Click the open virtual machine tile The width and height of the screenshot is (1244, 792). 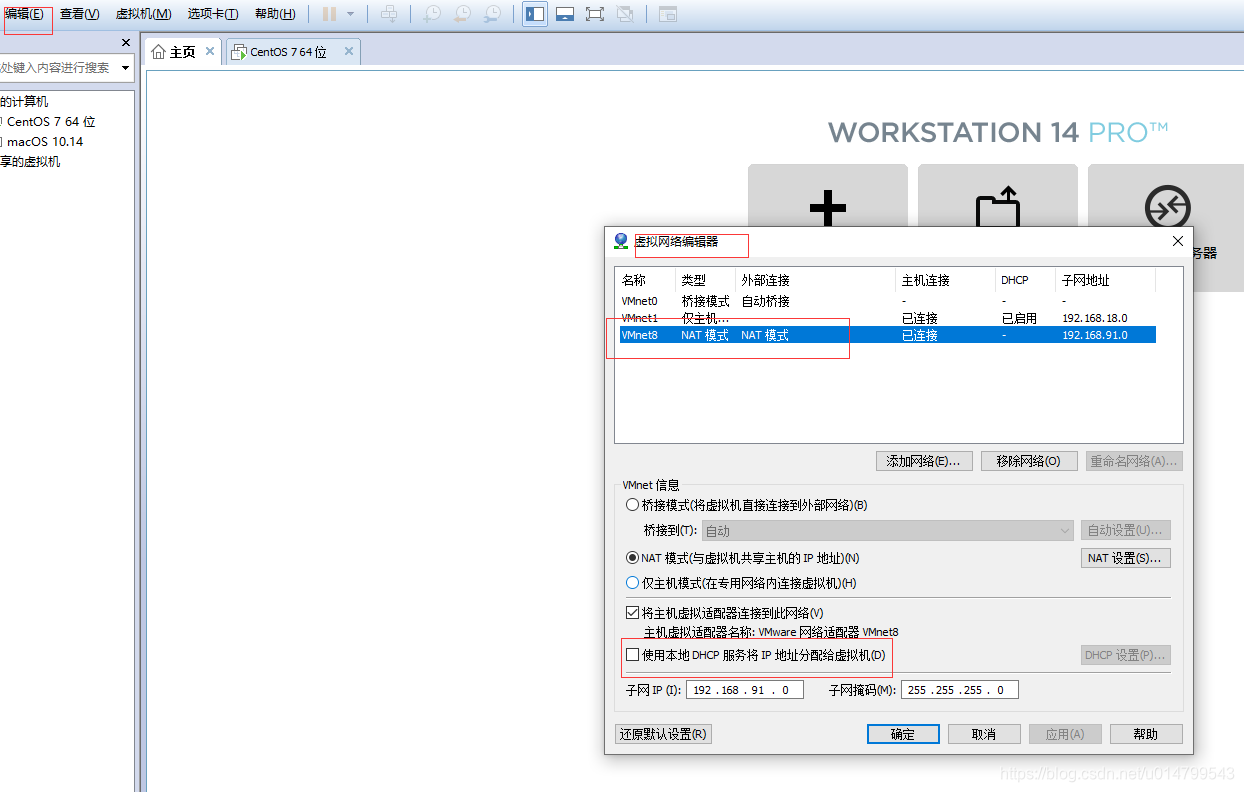pyautogui.click(x=997, y=207)
